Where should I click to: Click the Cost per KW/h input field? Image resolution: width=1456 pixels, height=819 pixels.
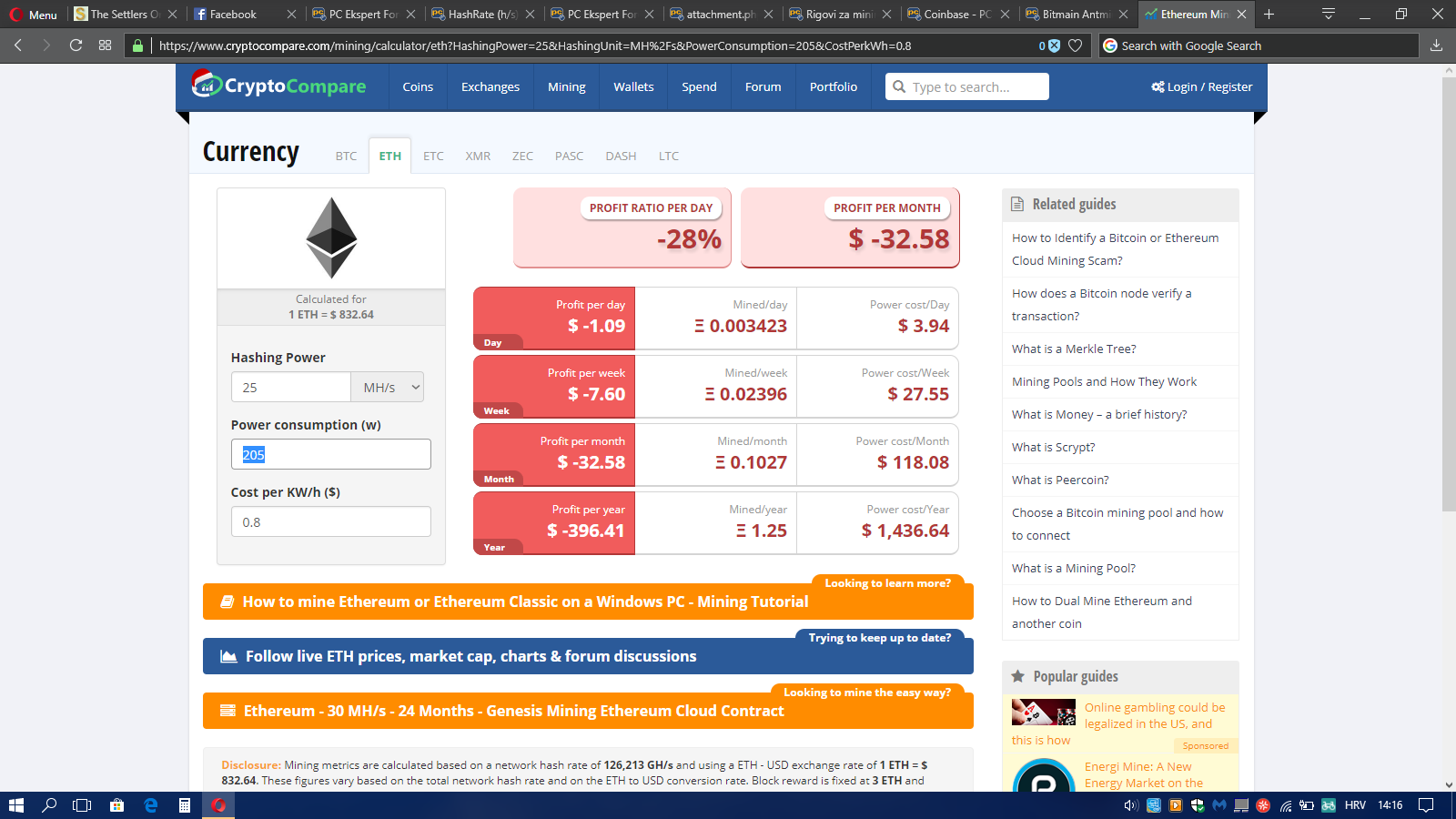(x=330, y=522)
